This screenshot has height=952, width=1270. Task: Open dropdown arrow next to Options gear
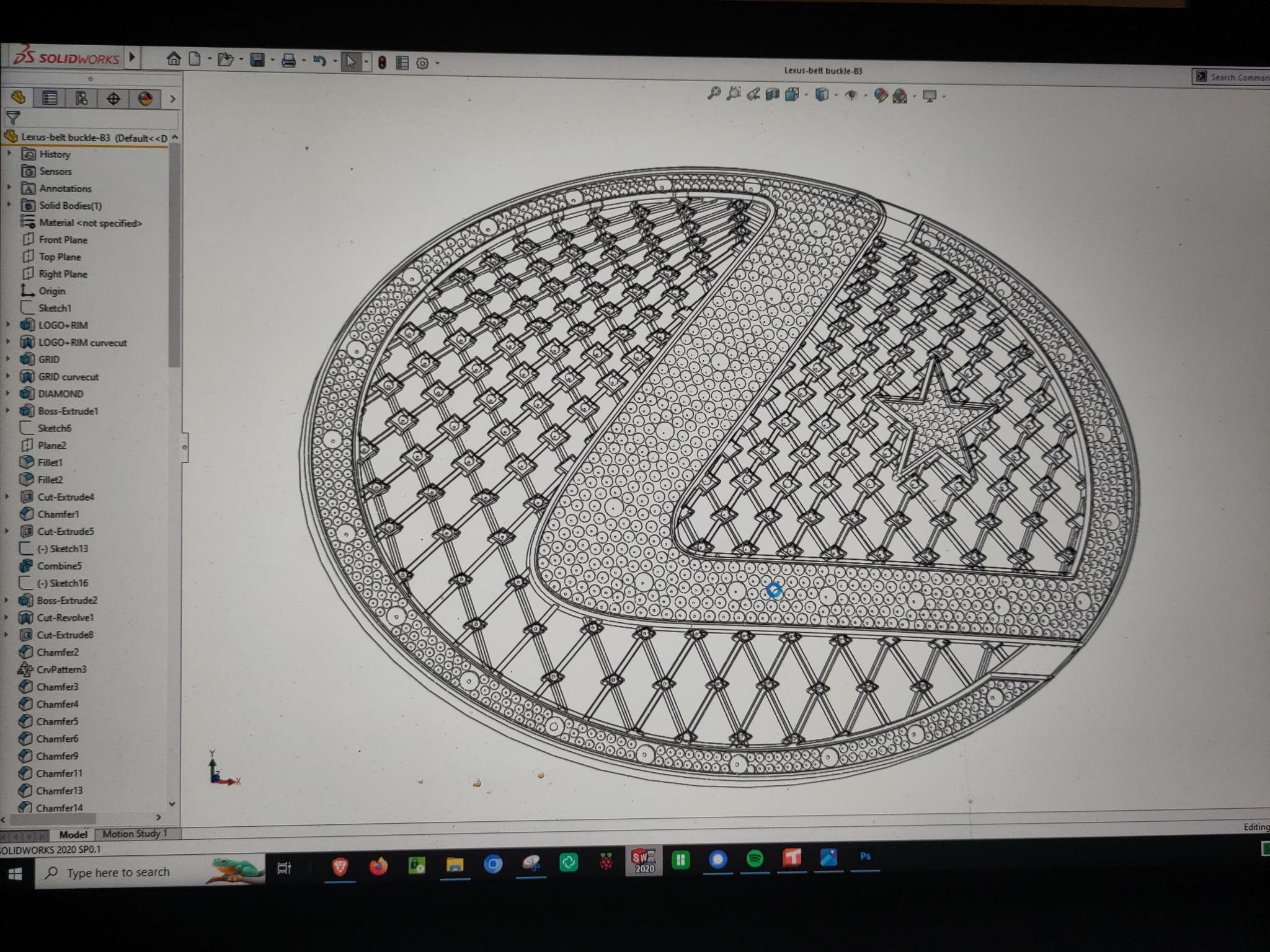pos(437,63)
